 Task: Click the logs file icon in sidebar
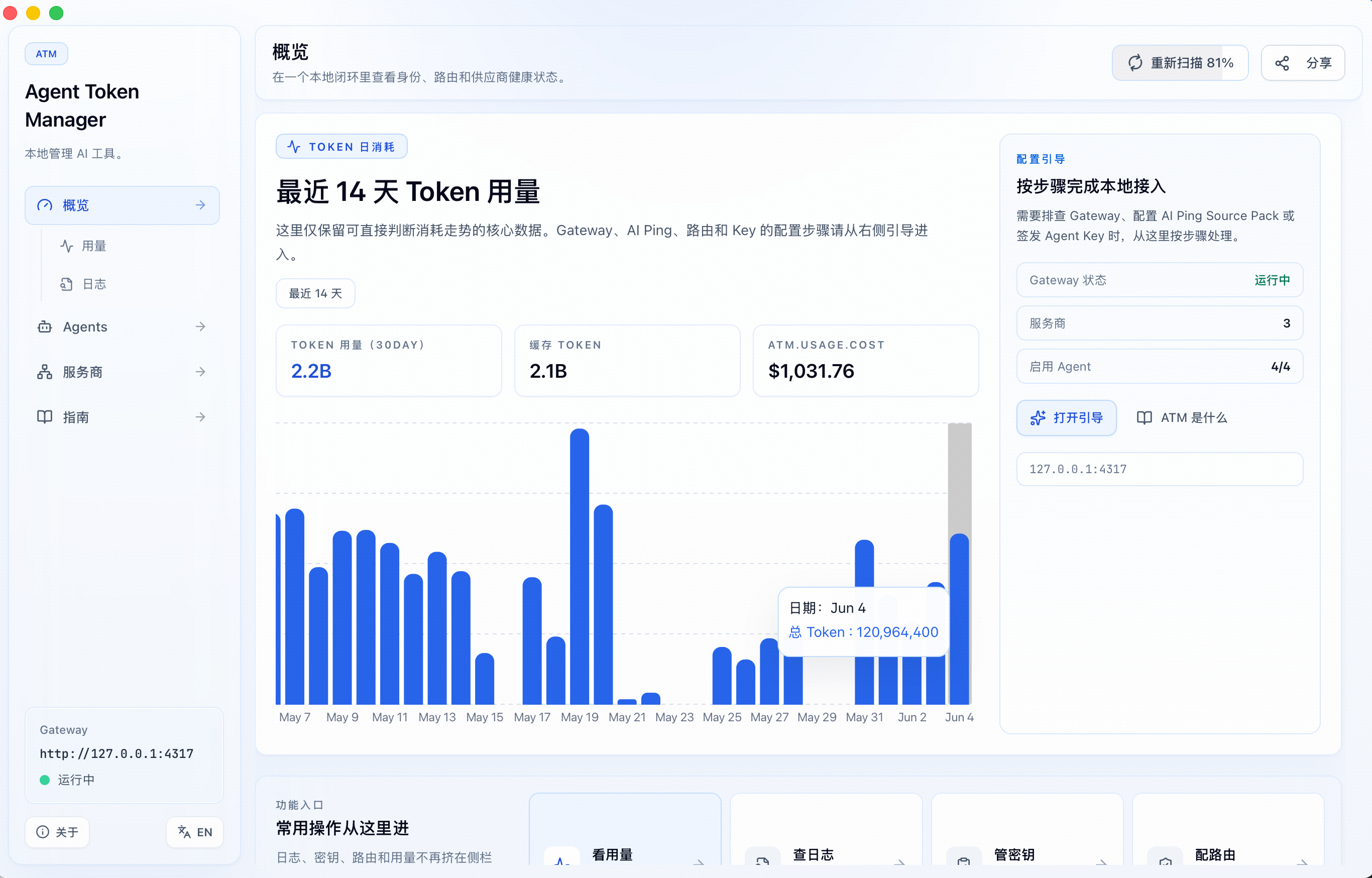[x=67, y=284]
